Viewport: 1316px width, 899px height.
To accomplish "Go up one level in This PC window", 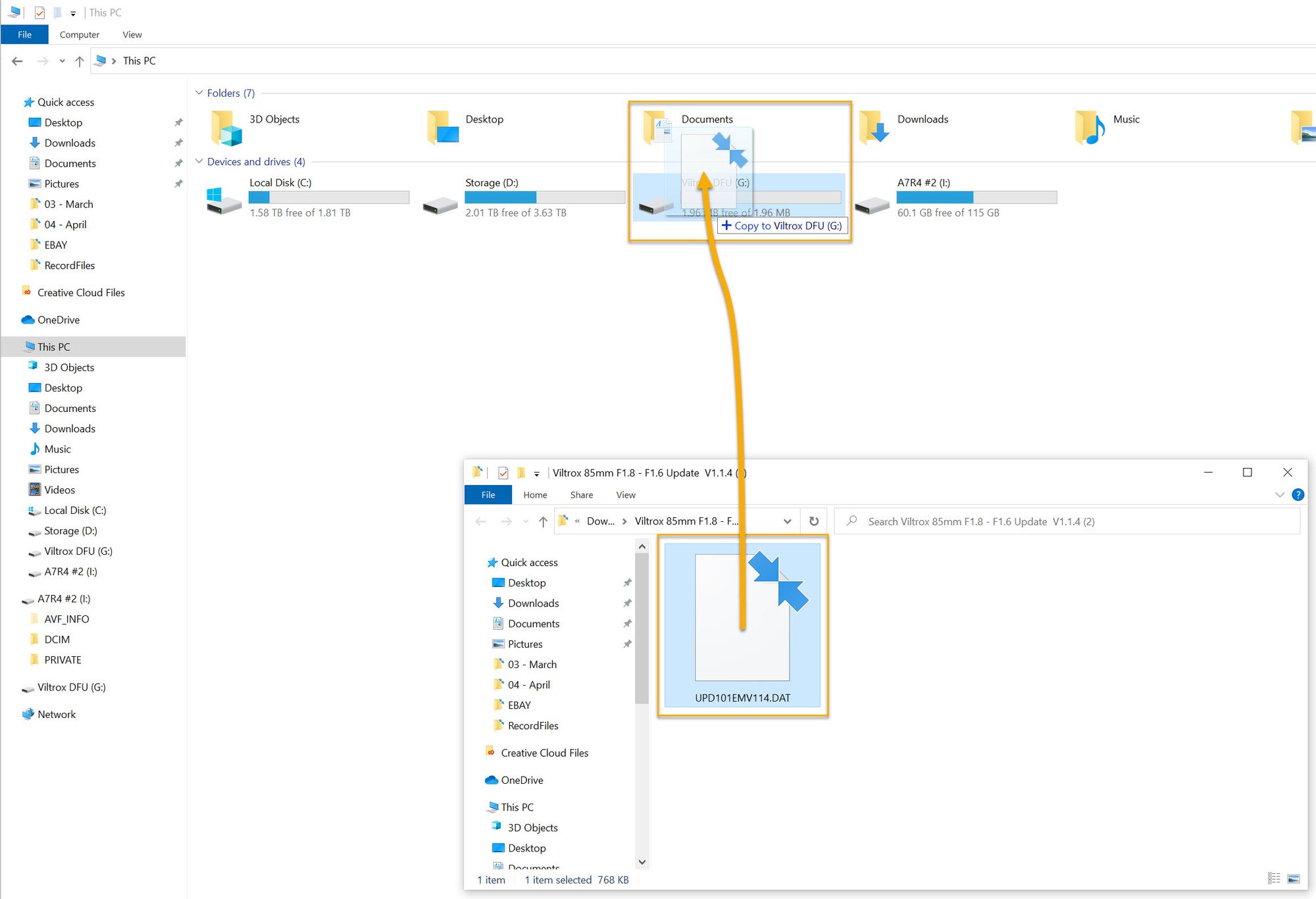I will coord(80,61).
